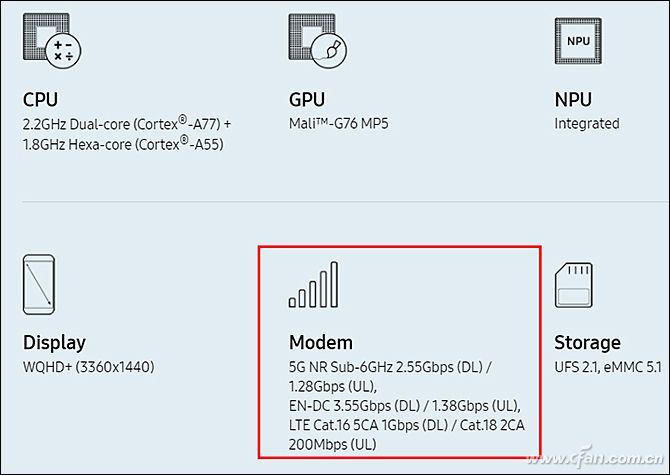Viewport: 670px width, 475px height.
Task: Click the 1.8GHz Hexa-core Cortex-A55 text
Action: click(122, 144)
